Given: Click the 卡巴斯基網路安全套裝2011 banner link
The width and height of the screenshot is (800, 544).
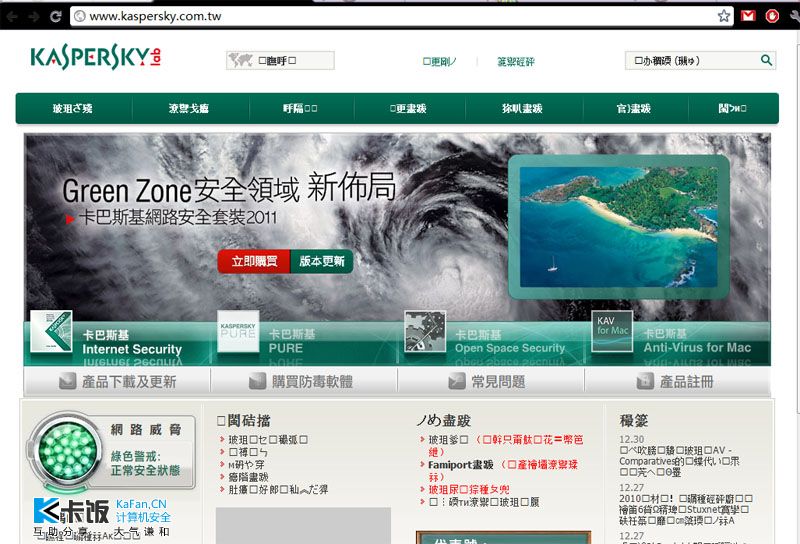Looking at the screenshot, I should click(178, 218).
